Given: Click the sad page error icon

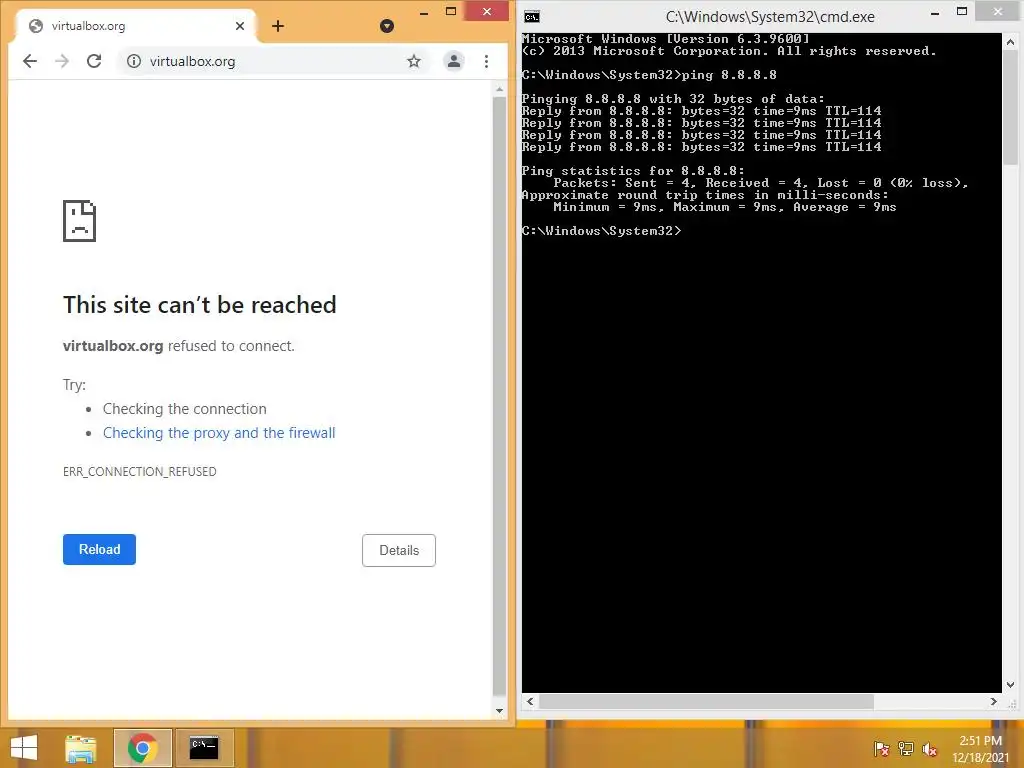Looking at the screenshot, I should [x=80, y=221].
